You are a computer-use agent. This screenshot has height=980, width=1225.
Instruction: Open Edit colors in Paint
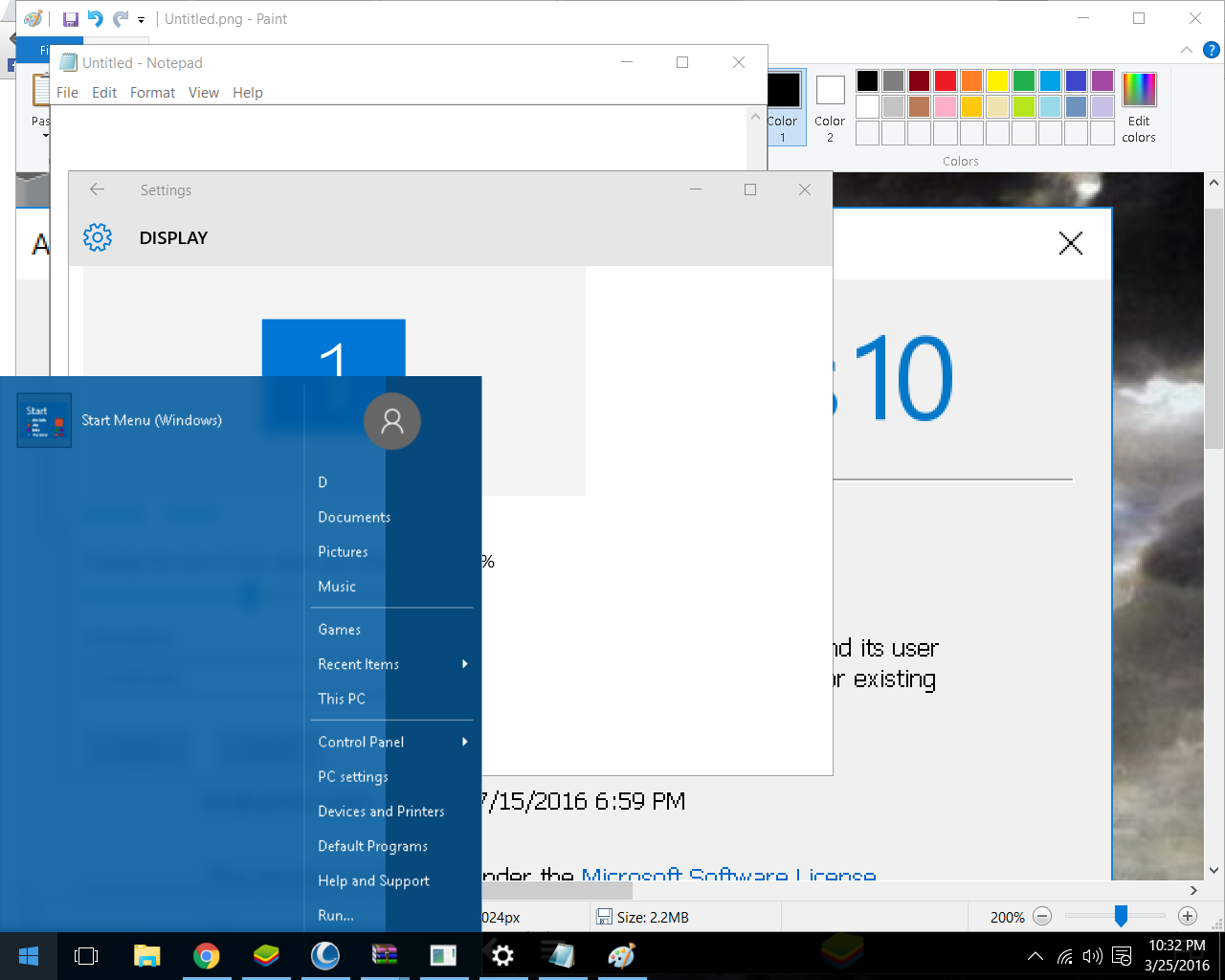coord(1139,107)
